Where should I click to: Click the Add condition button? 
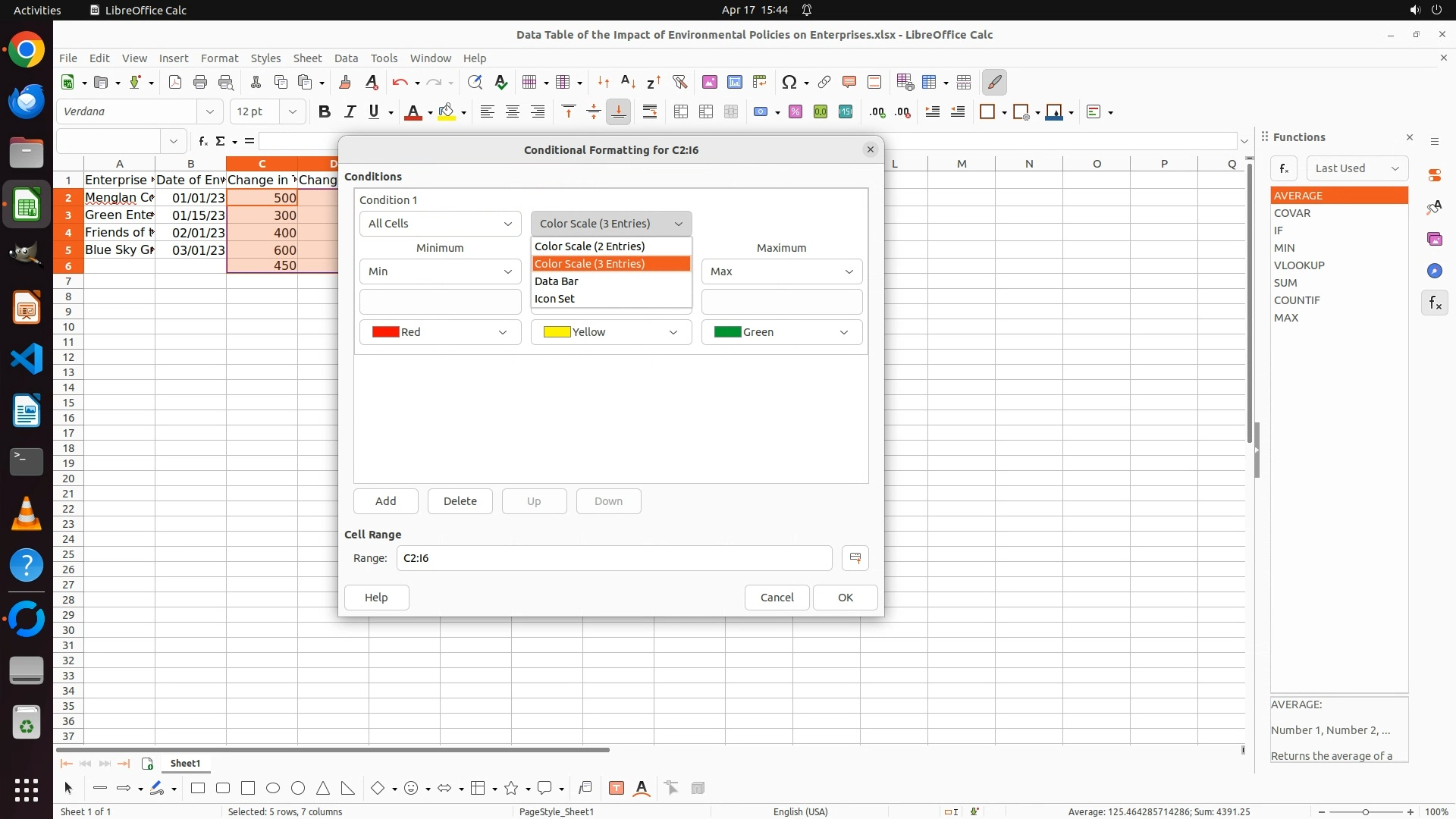[385, 501]
